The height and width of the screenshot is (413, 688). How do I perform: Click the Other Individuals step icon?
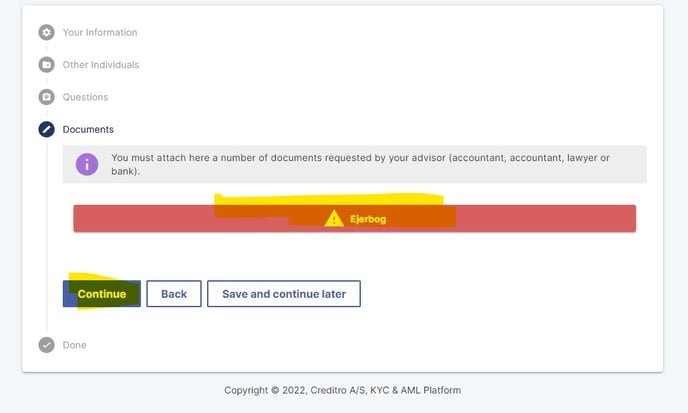(47, 65)
